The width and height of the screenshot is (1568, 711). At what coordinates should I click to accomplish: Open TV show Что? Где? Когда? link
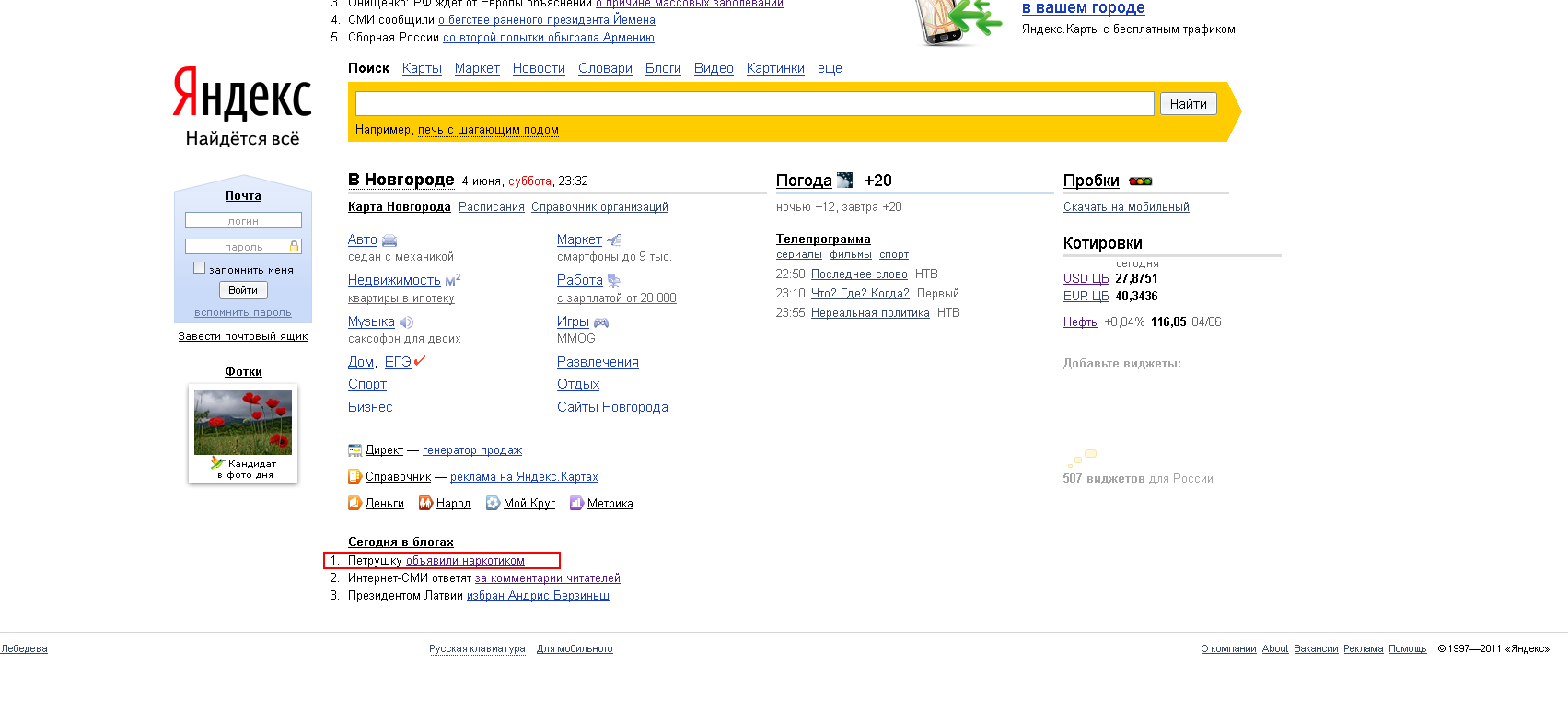860,294
